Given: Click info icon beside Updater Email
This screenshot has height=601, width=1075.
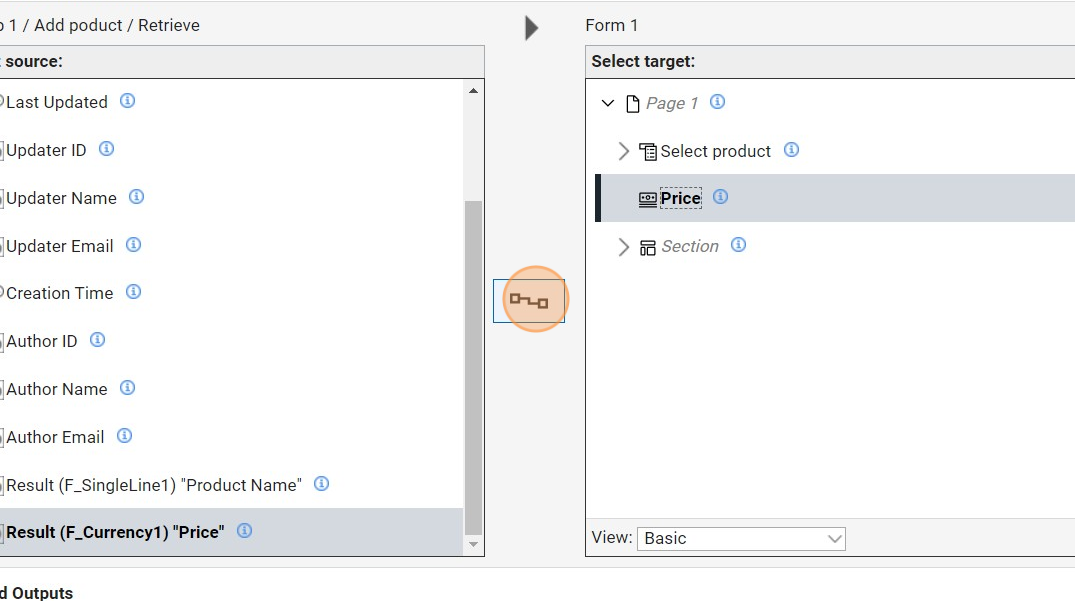Looking at the screenshot, I should [x=133, y=245].
